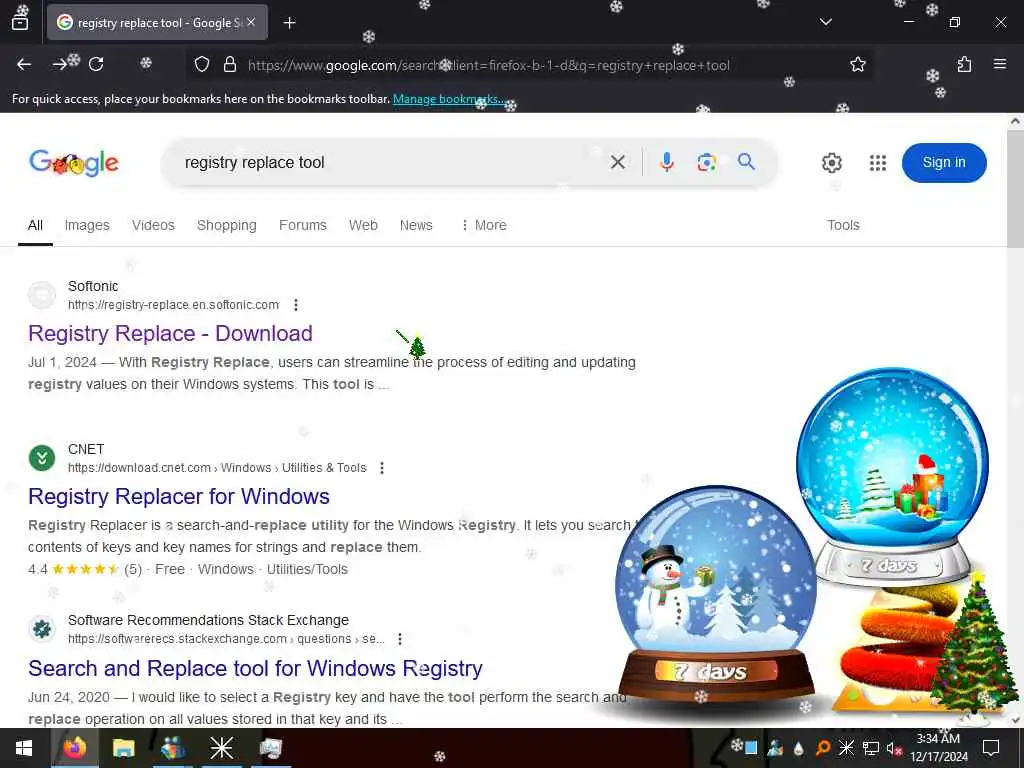Viewport: 1024px width, 768px height.
Task: Open the snowflake app in taskbar
Action: [x=221, y=748]
